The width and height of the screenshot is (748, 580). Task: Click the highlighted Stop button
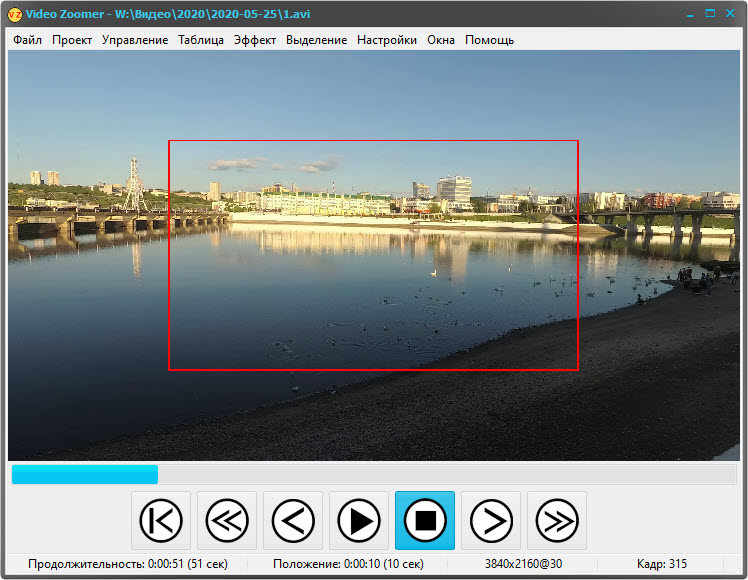pyautogui.click(x=425, y=520)
